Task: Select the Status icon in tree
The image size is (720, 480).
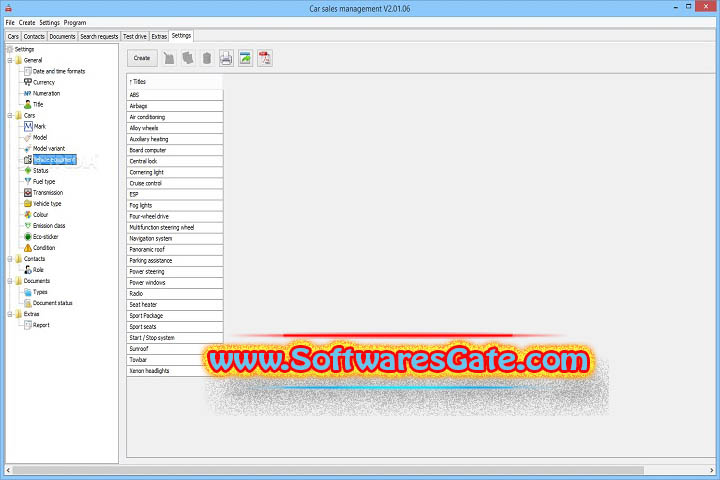Action: [28, 170]
